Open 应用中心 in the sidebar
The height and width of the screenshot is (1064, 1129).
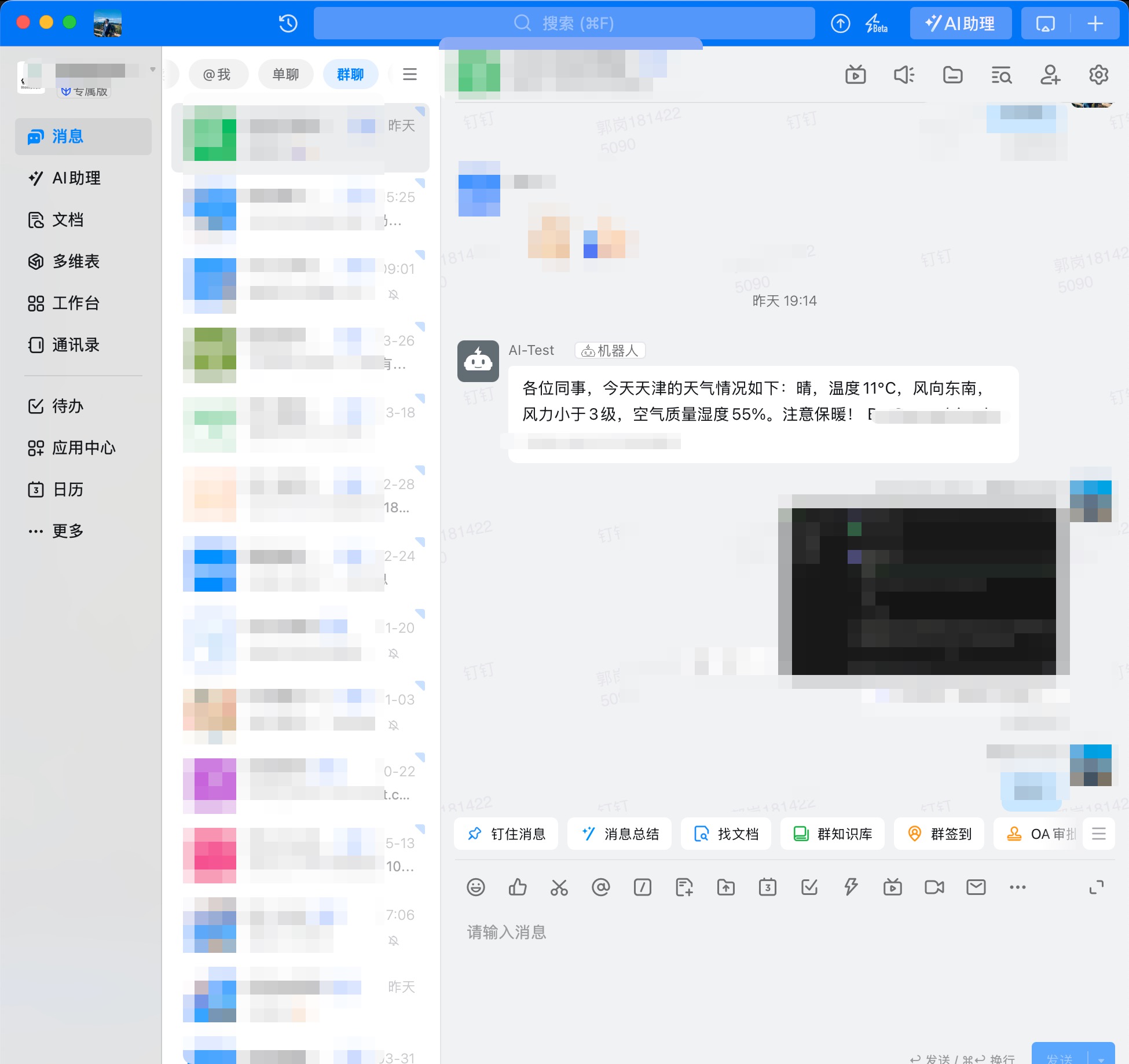(83, 447)
